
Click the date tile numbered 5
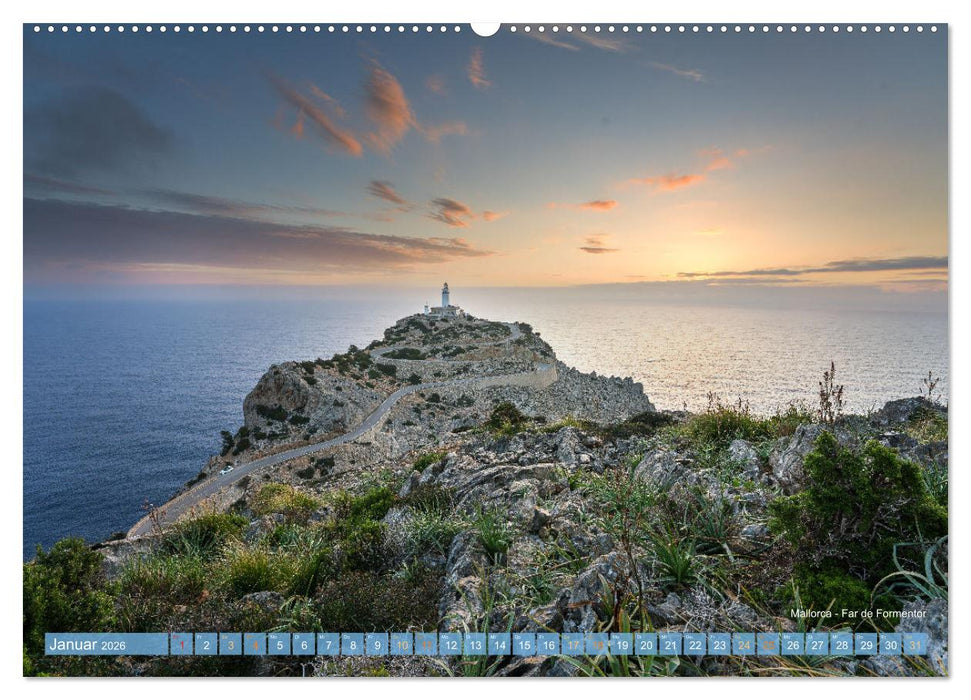pyautogui.click(x=280, y=648)
